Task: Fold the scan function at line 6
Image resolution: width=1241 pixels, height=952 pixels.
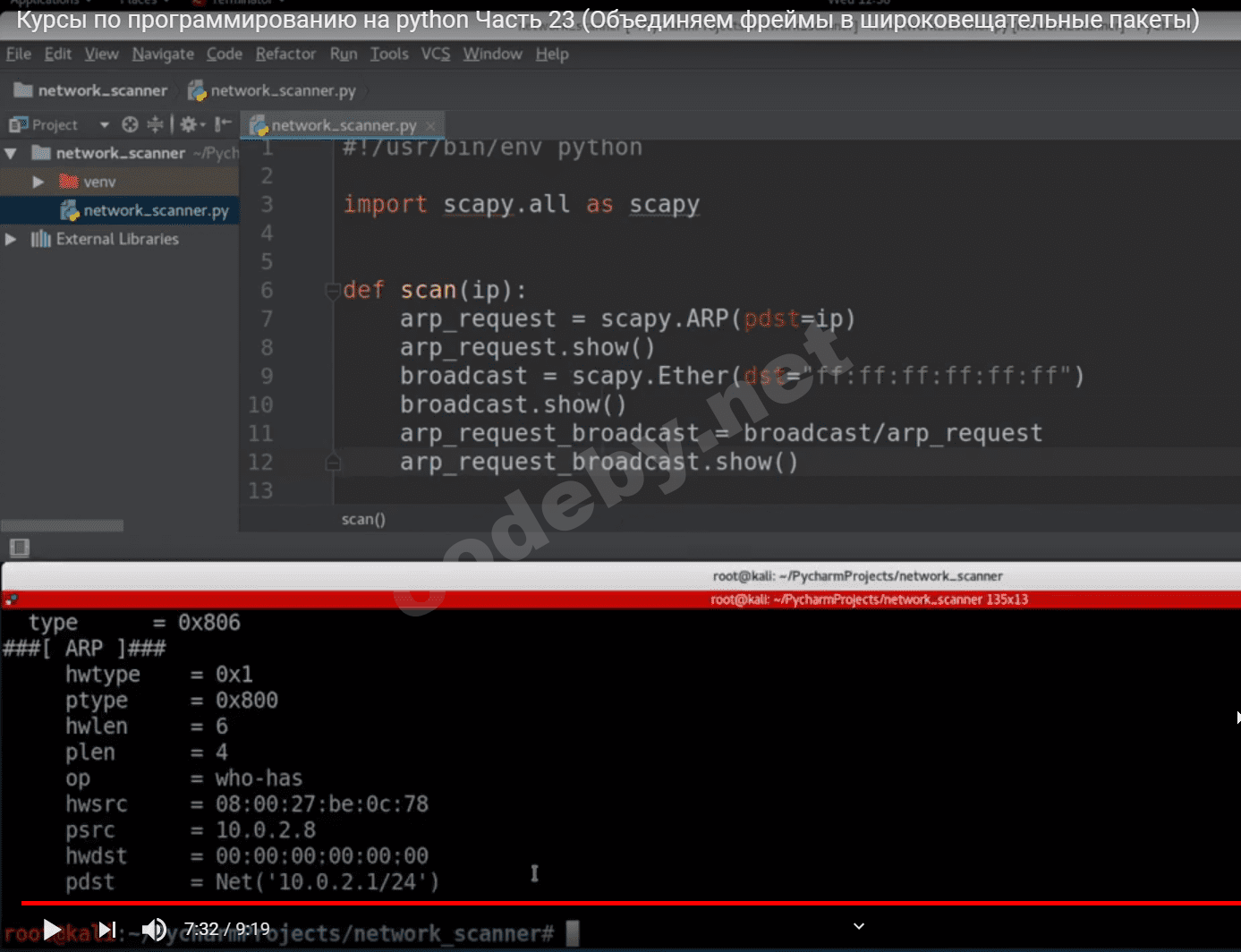Action: (334, 290)
